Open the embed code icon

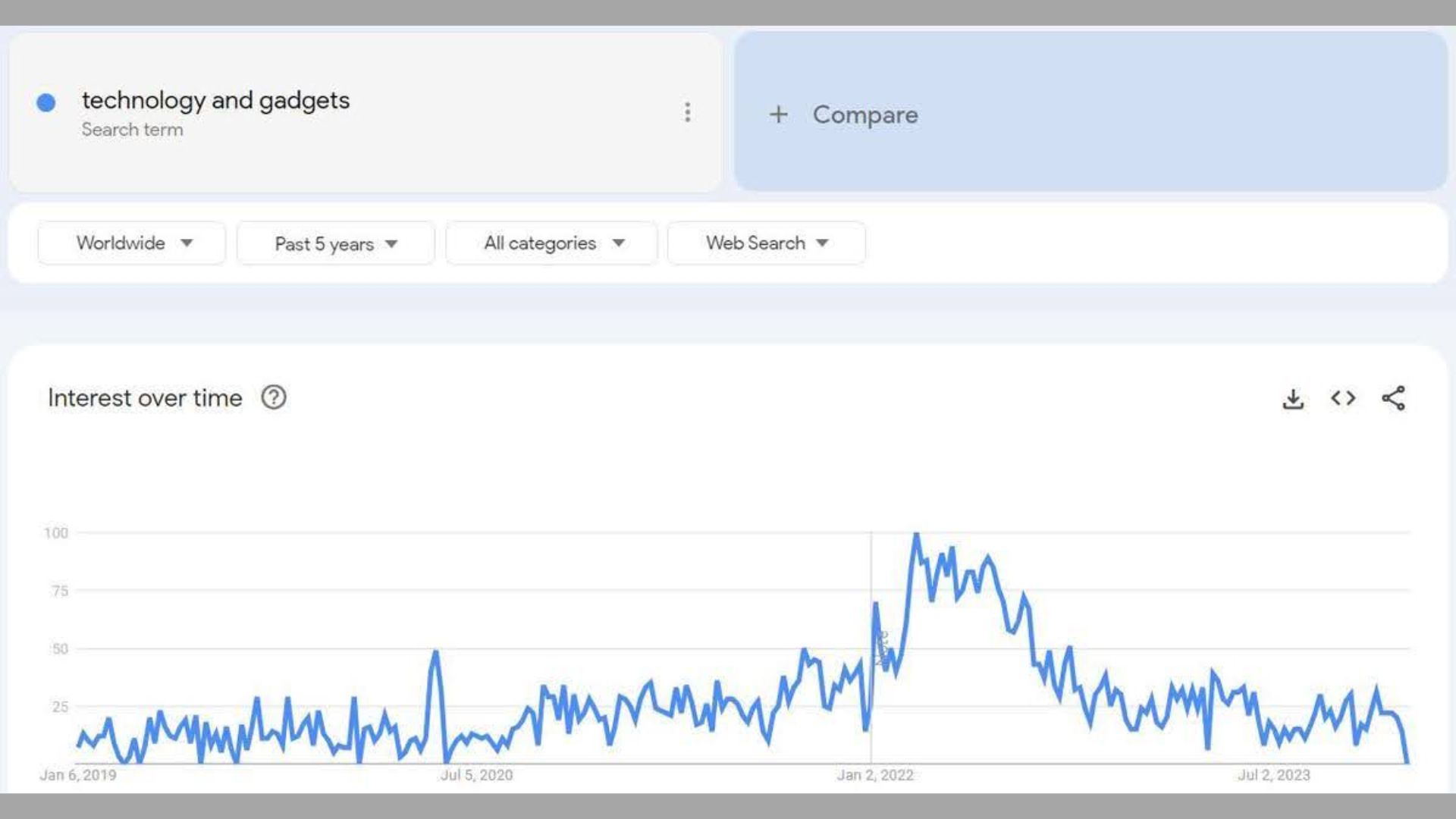click(1343, 398)
